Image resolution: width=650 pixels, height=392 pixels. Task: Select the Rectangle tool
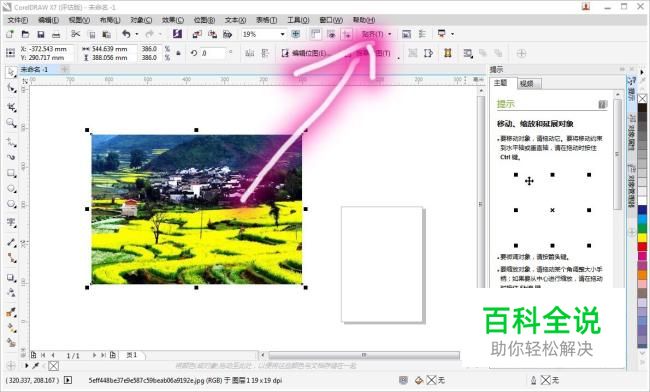[x=11, y=173]
